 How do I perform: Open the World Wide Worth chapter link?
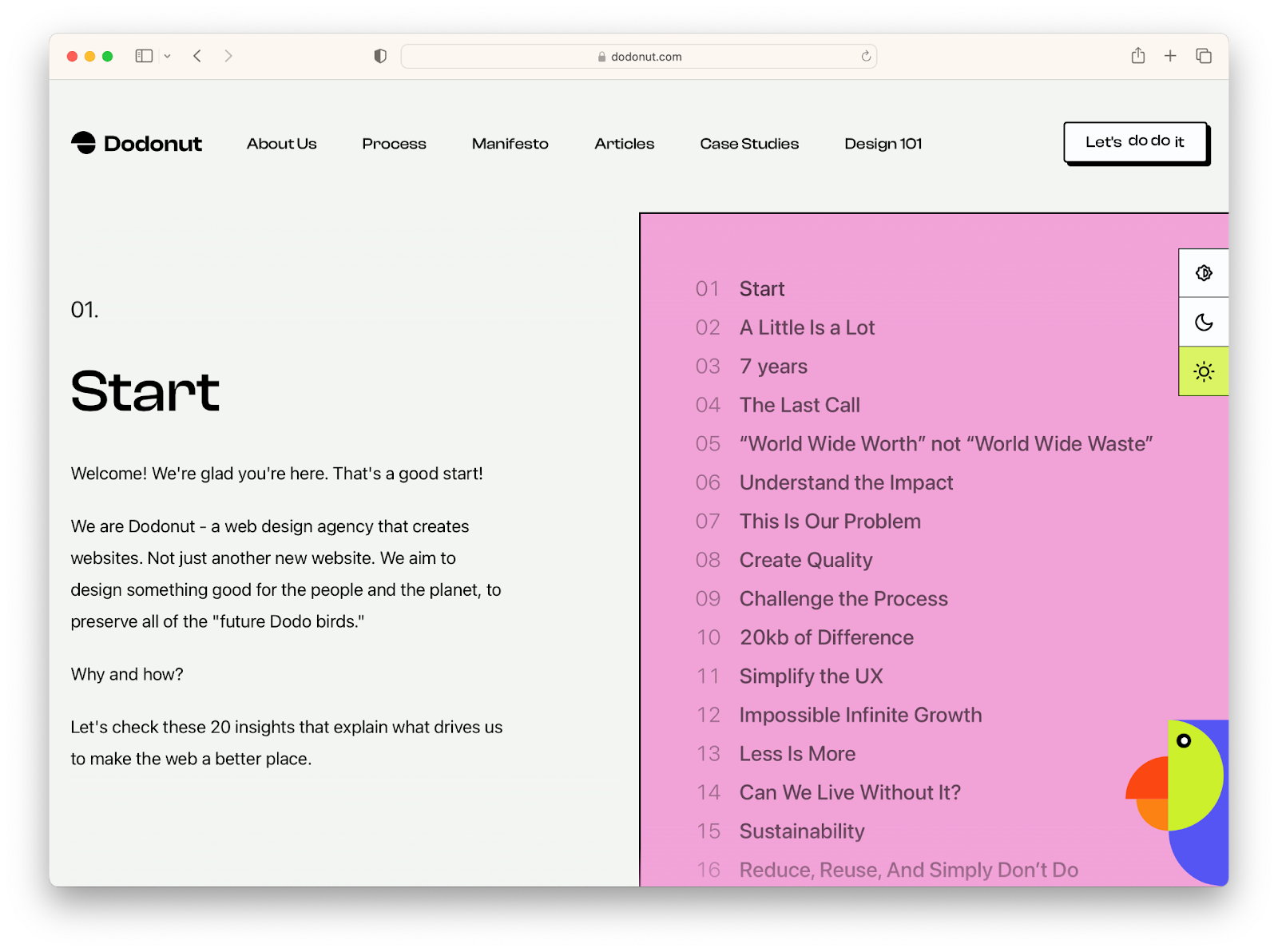[924, 444]
